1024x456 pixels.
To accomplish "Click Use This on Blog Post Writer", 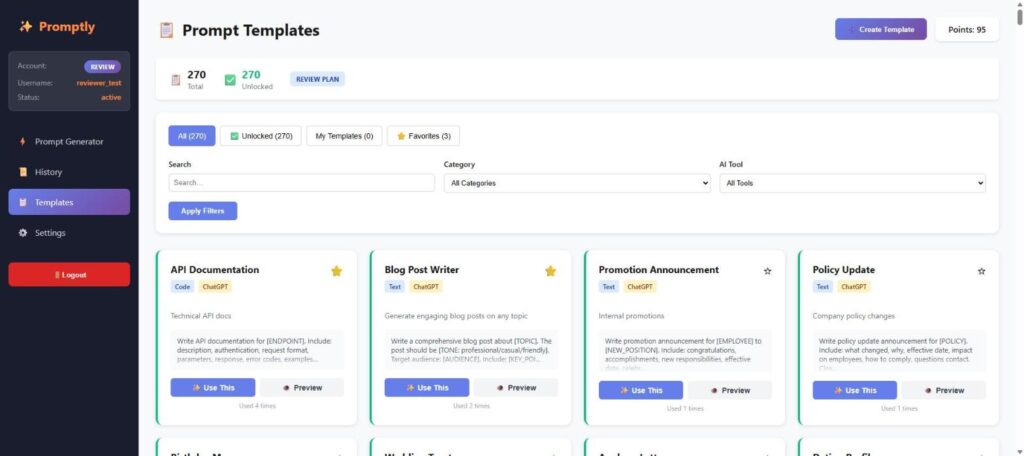I will click(426, 387).
